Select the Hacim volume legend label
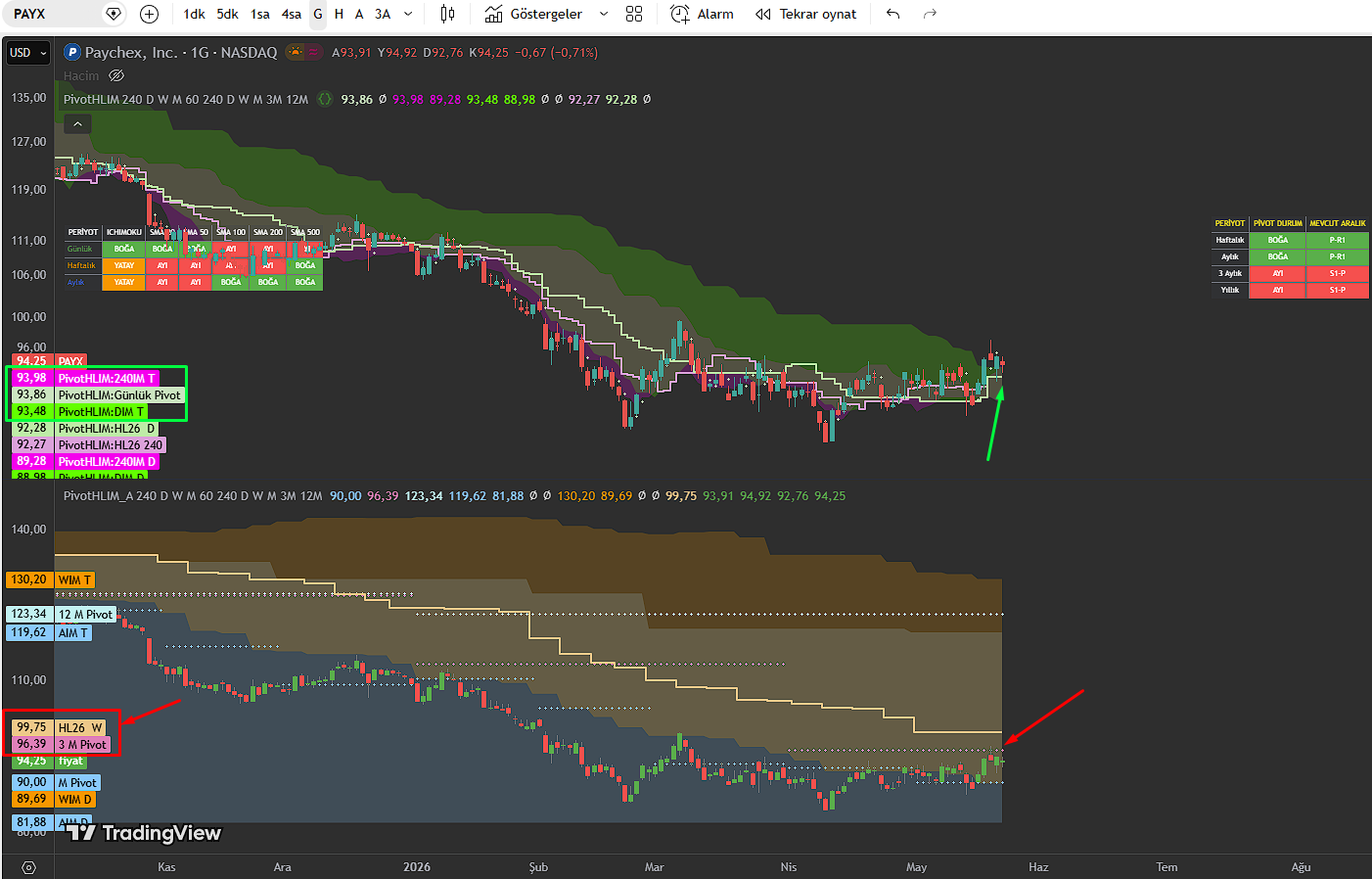Image resolution: width=1372 pixels, height=879 pixels. 81,75
